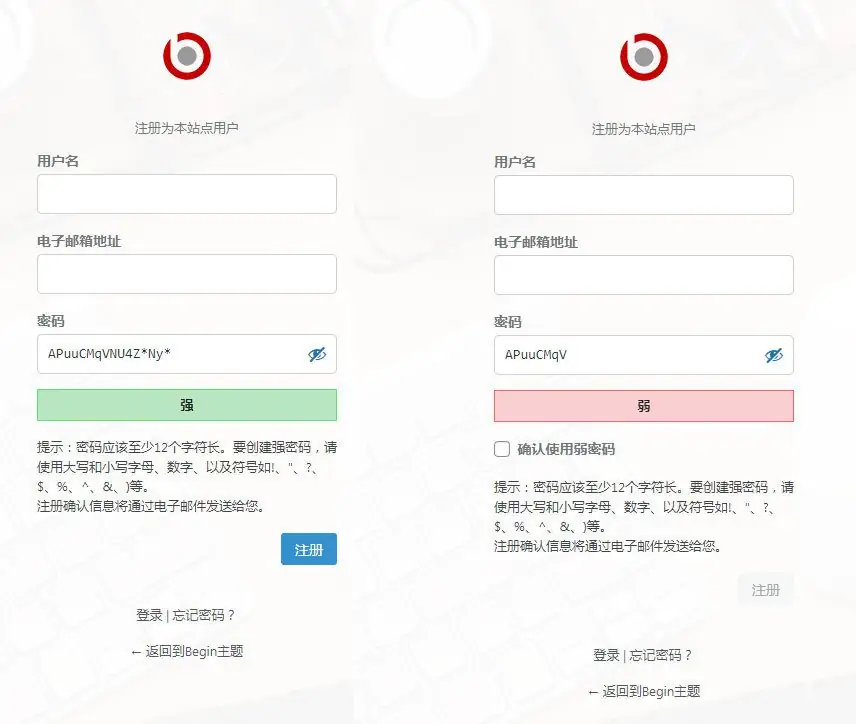Click the red site logo on the right form
856x724 pixels.
643,56
